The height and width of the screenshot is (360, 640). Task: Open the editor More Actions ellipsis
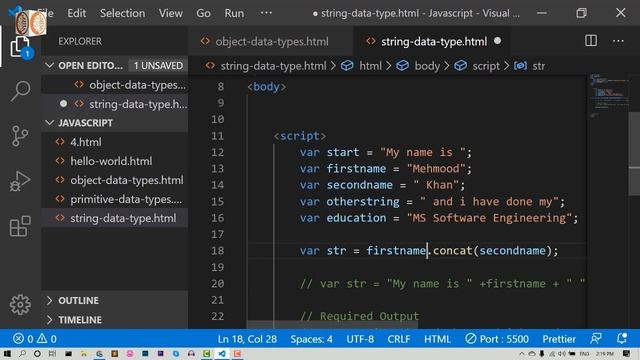pos(618,41)
